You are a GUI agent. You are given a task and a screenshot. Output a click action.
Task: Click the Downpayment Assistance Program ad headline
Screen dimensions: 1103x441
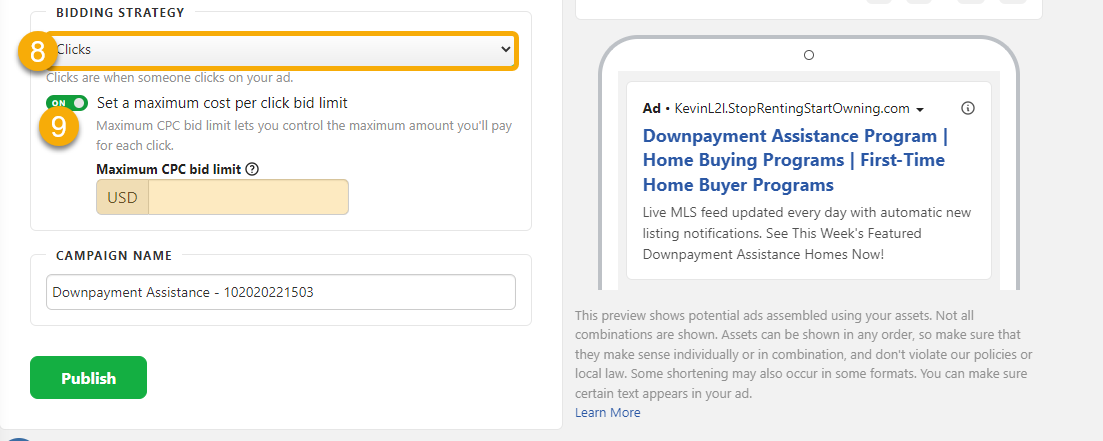(794, 160)
